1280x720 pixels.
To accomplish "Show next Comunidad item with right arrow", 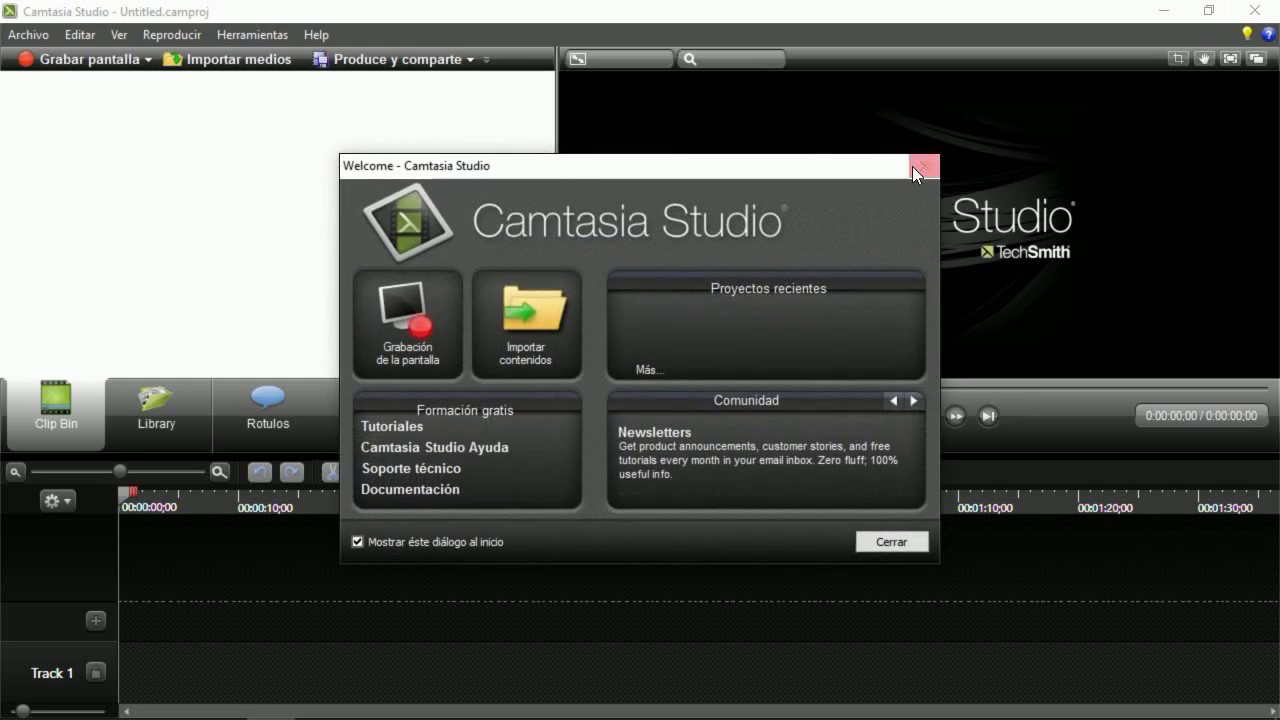I will pyautogui.click(x=913, y=401).
